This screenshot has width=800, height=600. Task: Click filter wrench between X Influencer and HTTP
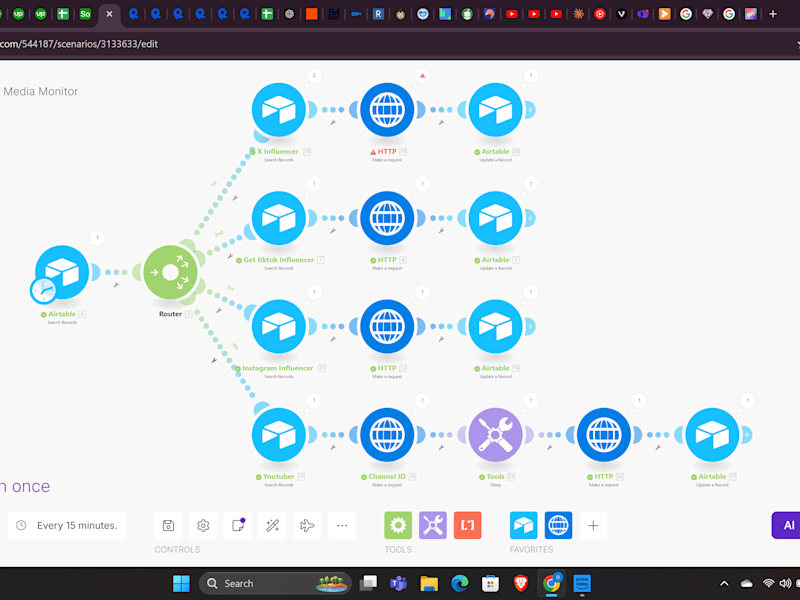coord(333,122)
